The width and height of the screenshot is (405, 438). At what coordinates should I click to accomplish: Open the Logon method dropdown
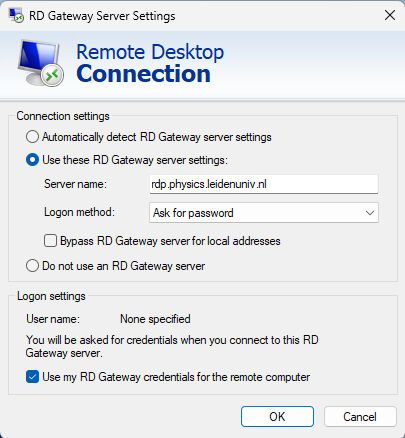coord(264,213)
